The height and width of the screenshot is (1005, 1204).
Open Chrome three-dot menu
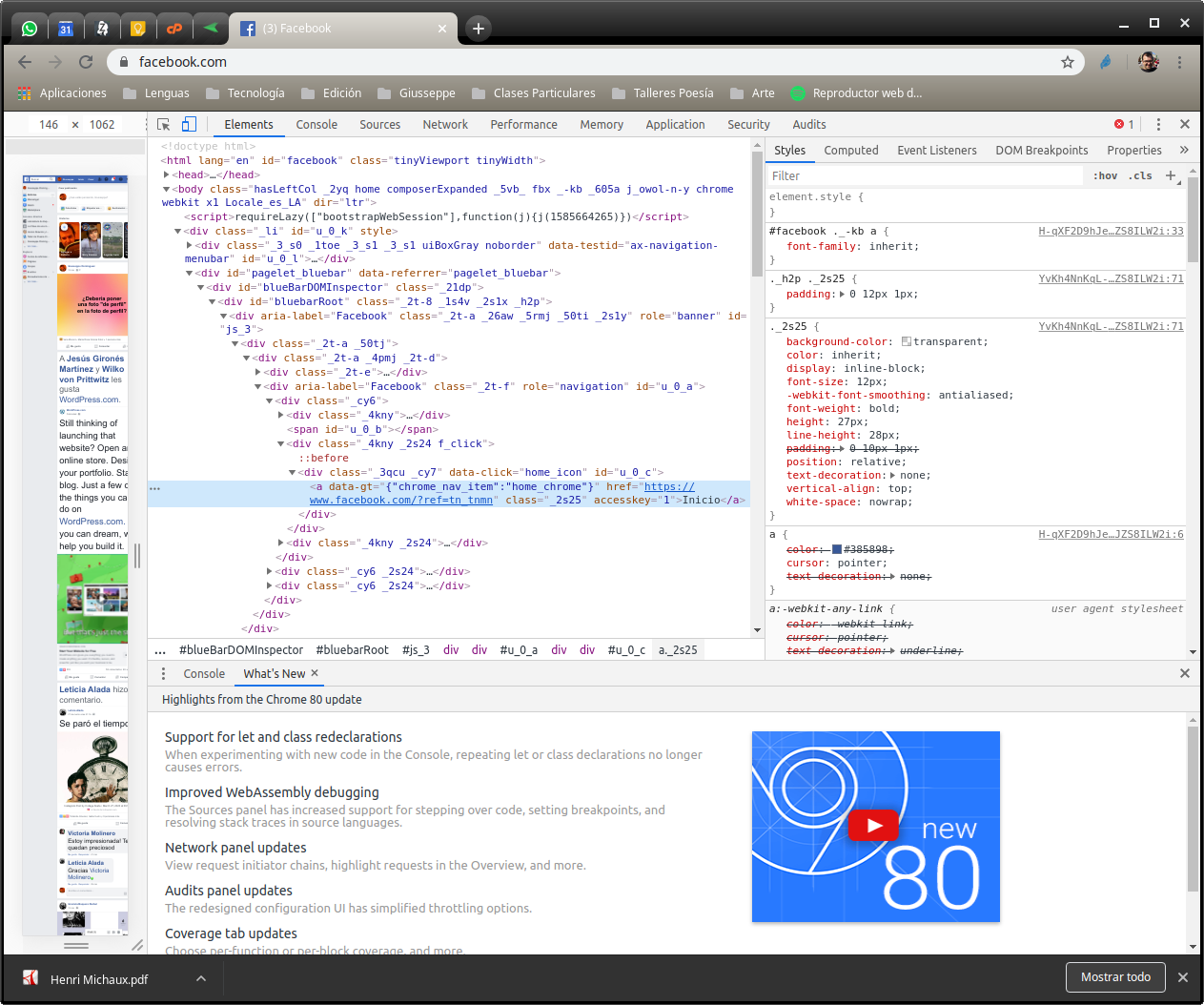tap(1179, 62)
